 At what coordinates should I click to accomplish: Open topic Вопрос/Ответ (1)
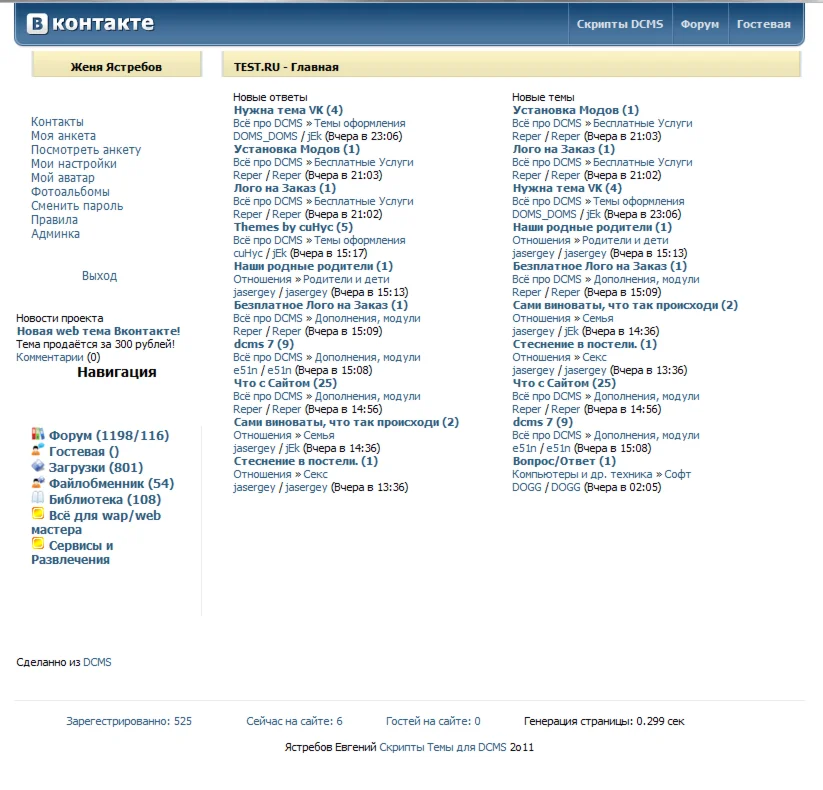[x=564, y=461]
